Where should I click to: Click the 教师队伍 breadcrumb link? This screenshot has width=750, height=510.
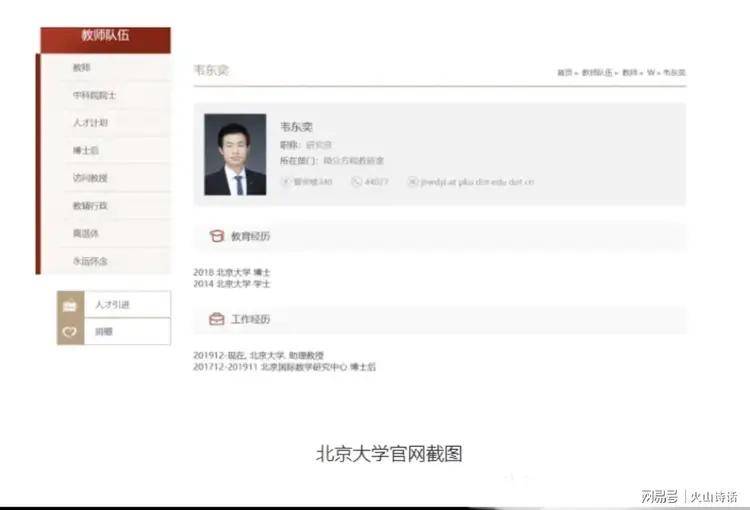click(597, 73)
